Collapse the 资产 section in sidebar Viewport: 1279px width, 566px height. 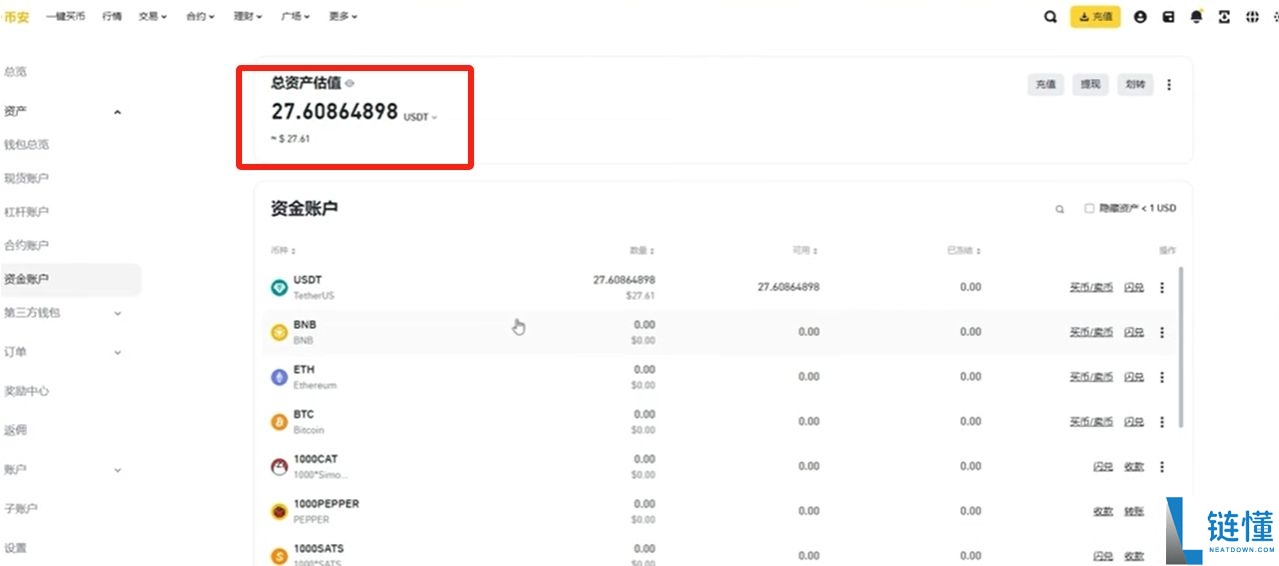(x=117, y=112)
